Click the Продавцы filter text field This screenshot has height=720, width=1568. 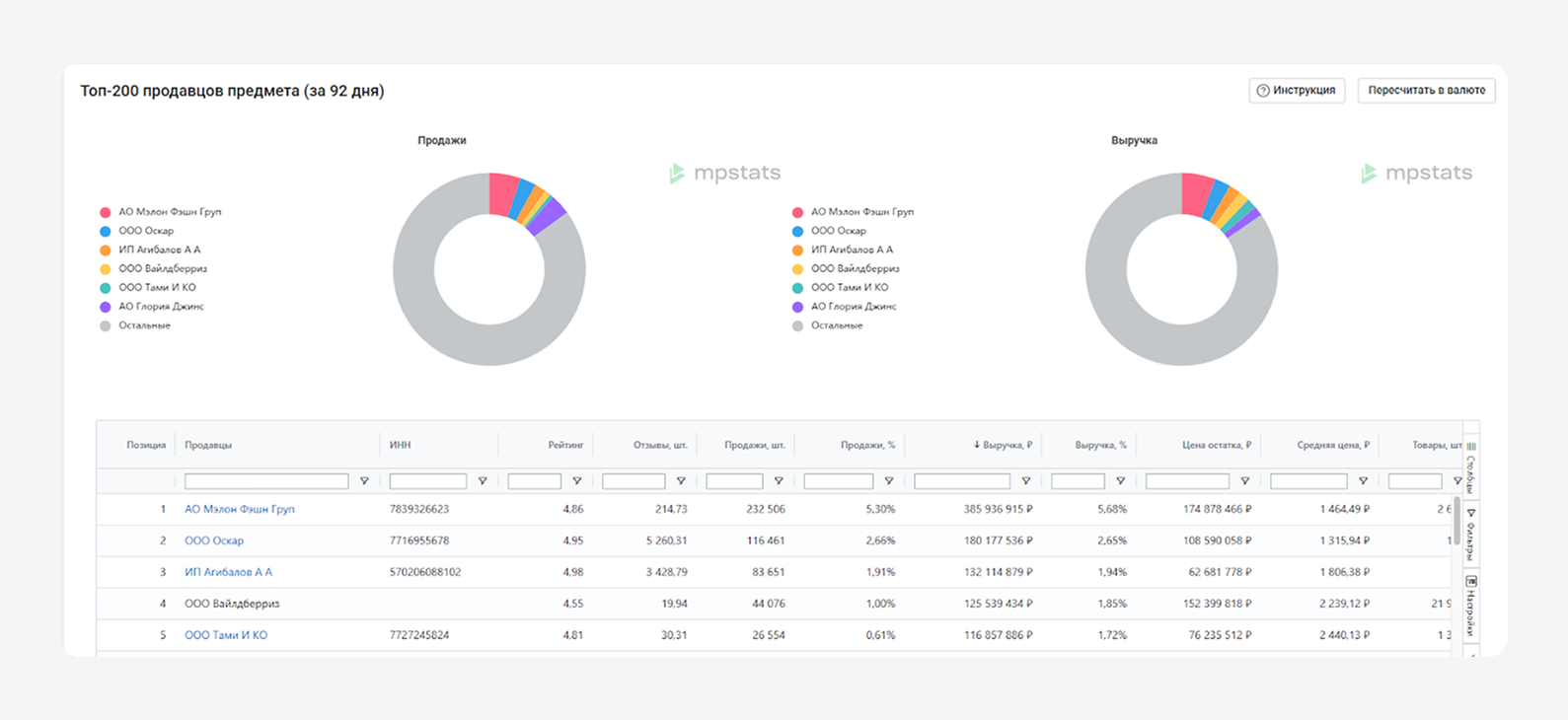(266, 481)
